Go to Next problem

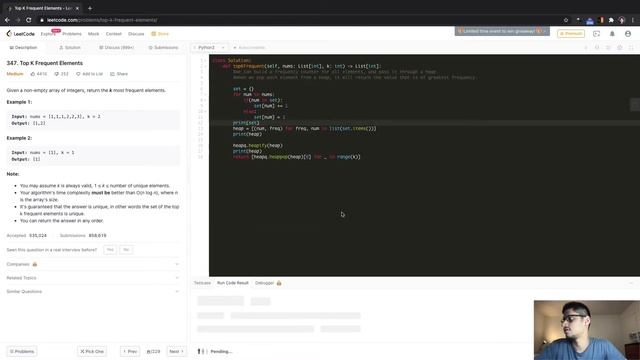176,351
